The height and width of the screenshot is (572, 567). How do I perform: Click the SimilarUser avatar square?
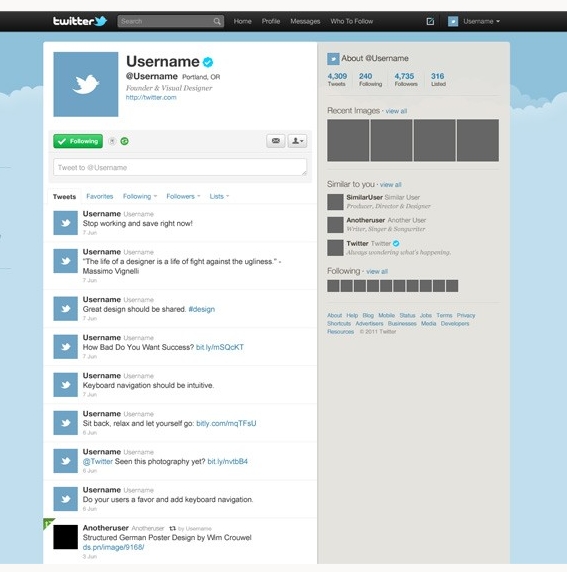335,202
